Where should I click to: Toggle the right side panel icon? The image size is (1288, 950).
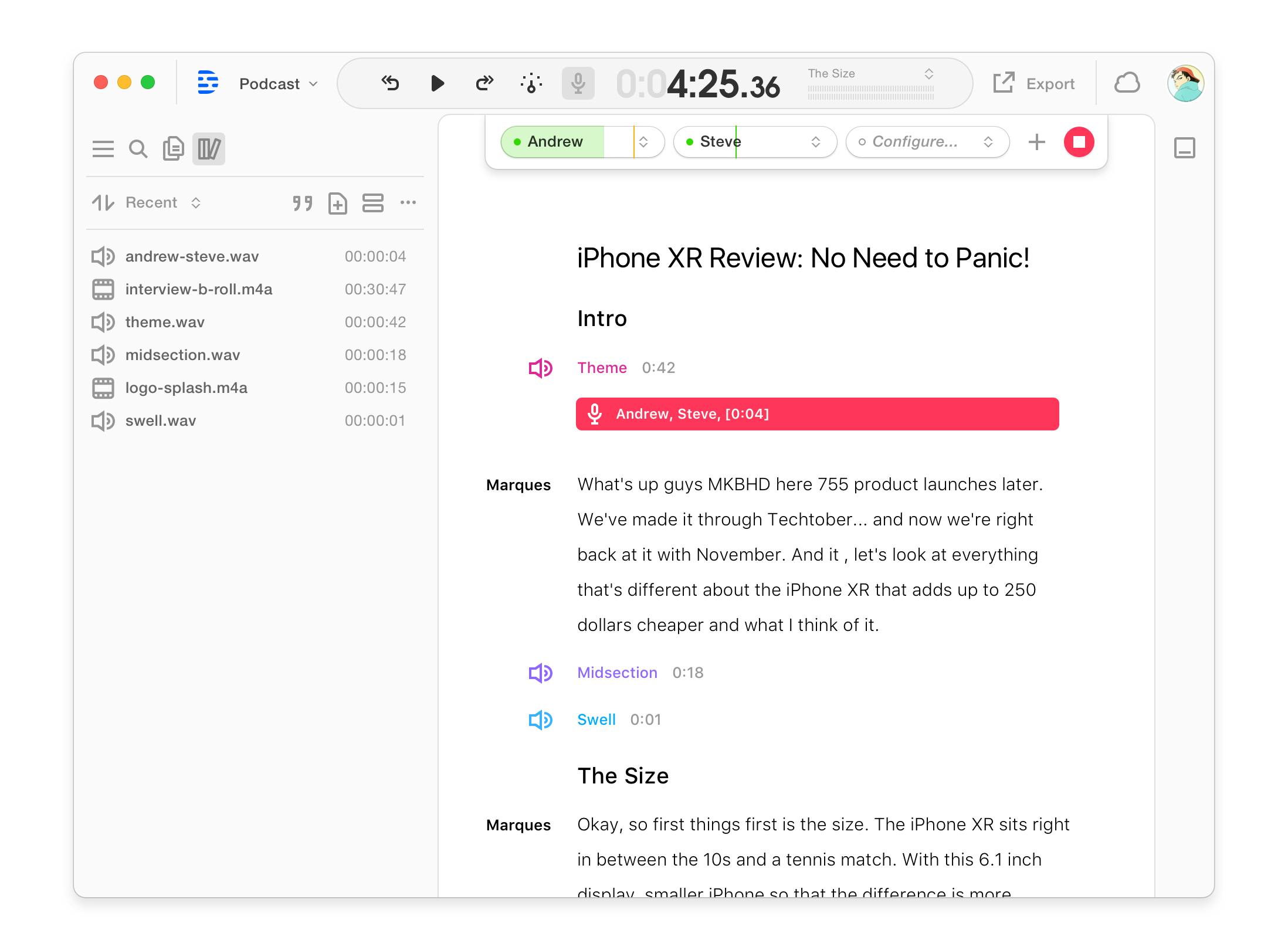tap(1185, 148)
